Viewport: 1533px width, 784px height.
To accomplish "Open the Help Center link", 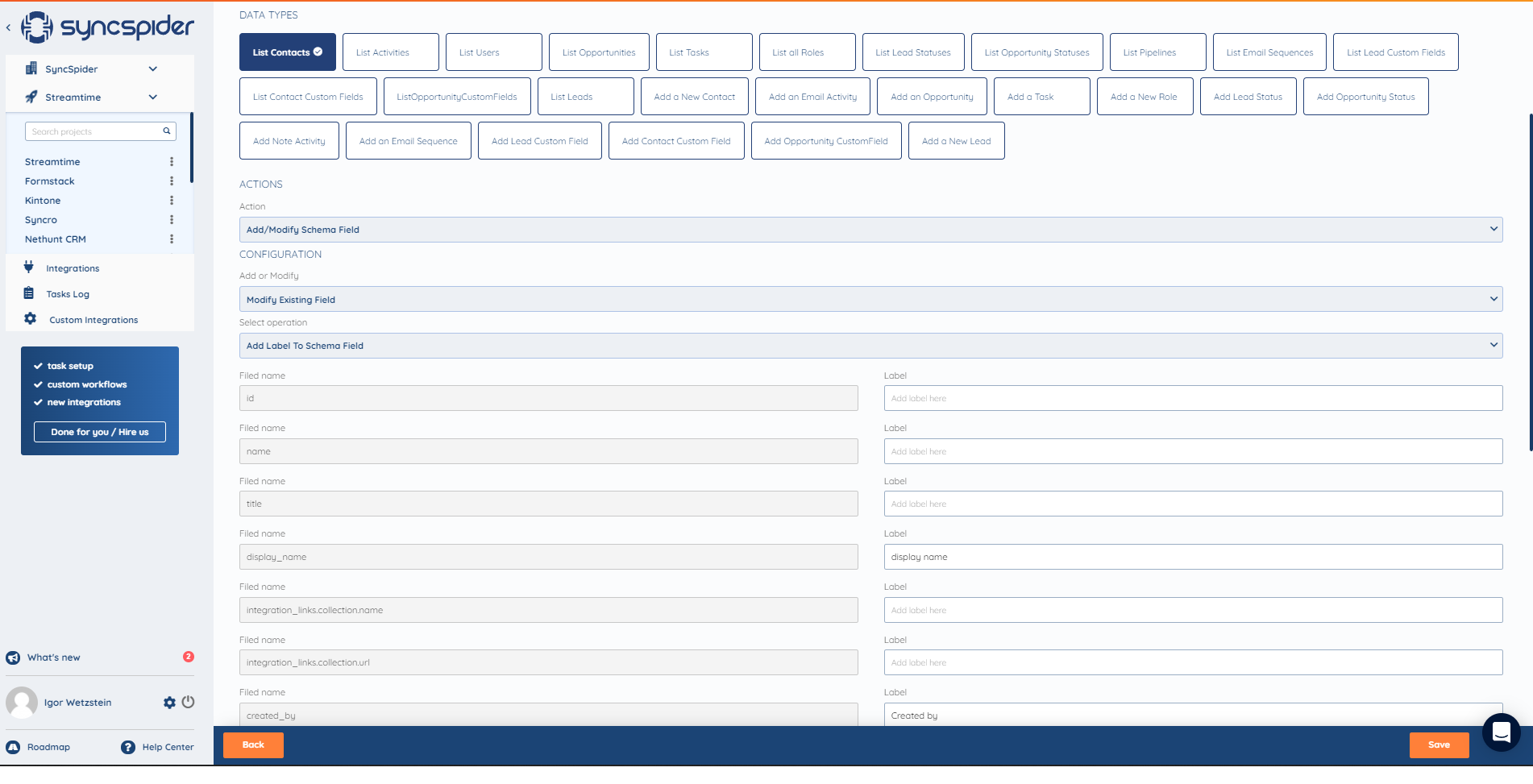I will [x=168, y=747].
